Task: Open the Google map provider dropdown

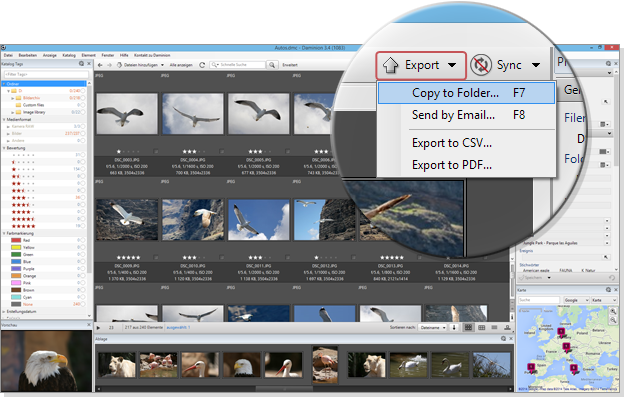Action: click(x=587, y=300)
